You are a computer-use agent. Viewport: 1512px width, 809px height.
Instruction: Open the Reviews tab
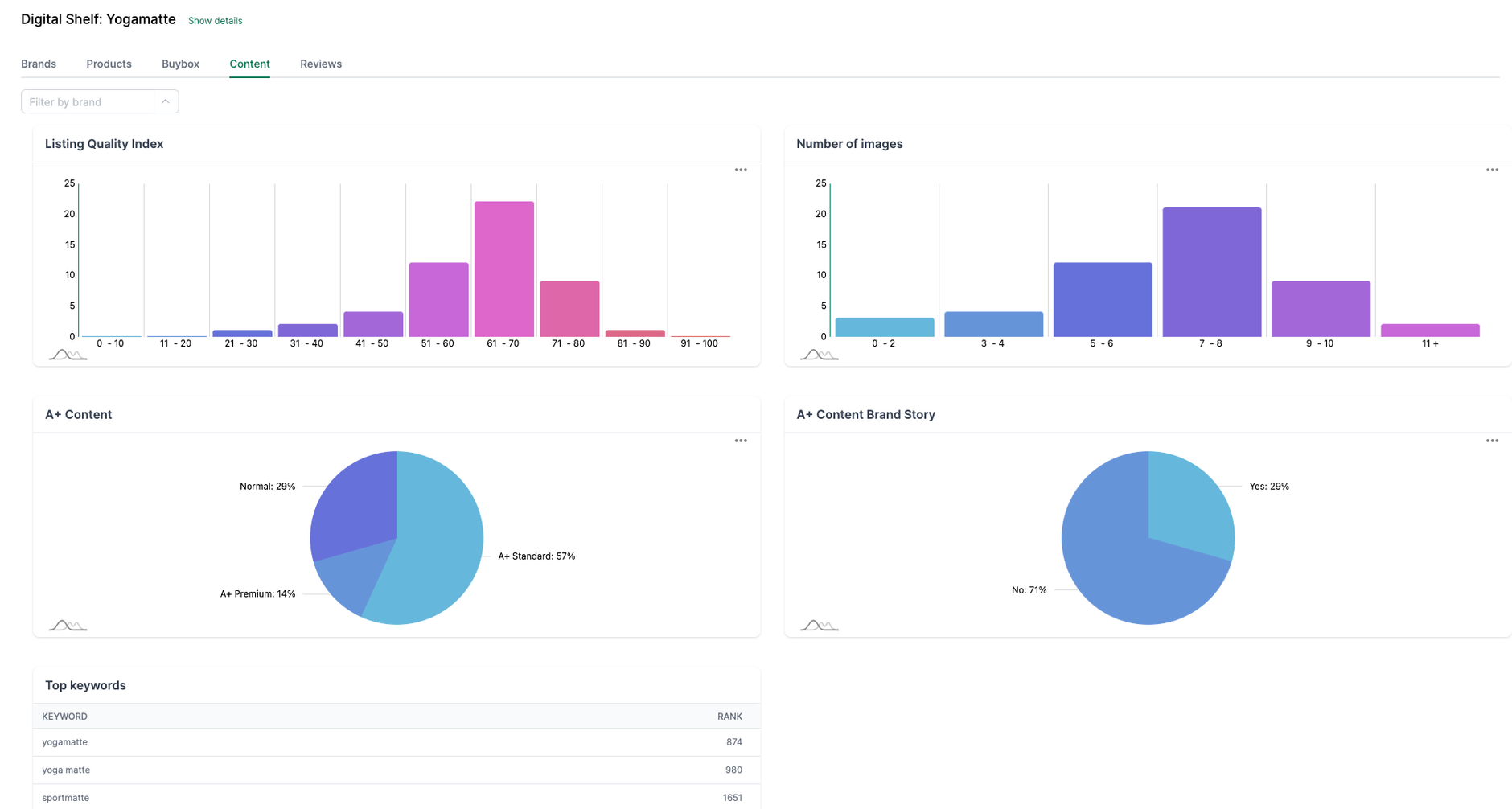[321, 64]
